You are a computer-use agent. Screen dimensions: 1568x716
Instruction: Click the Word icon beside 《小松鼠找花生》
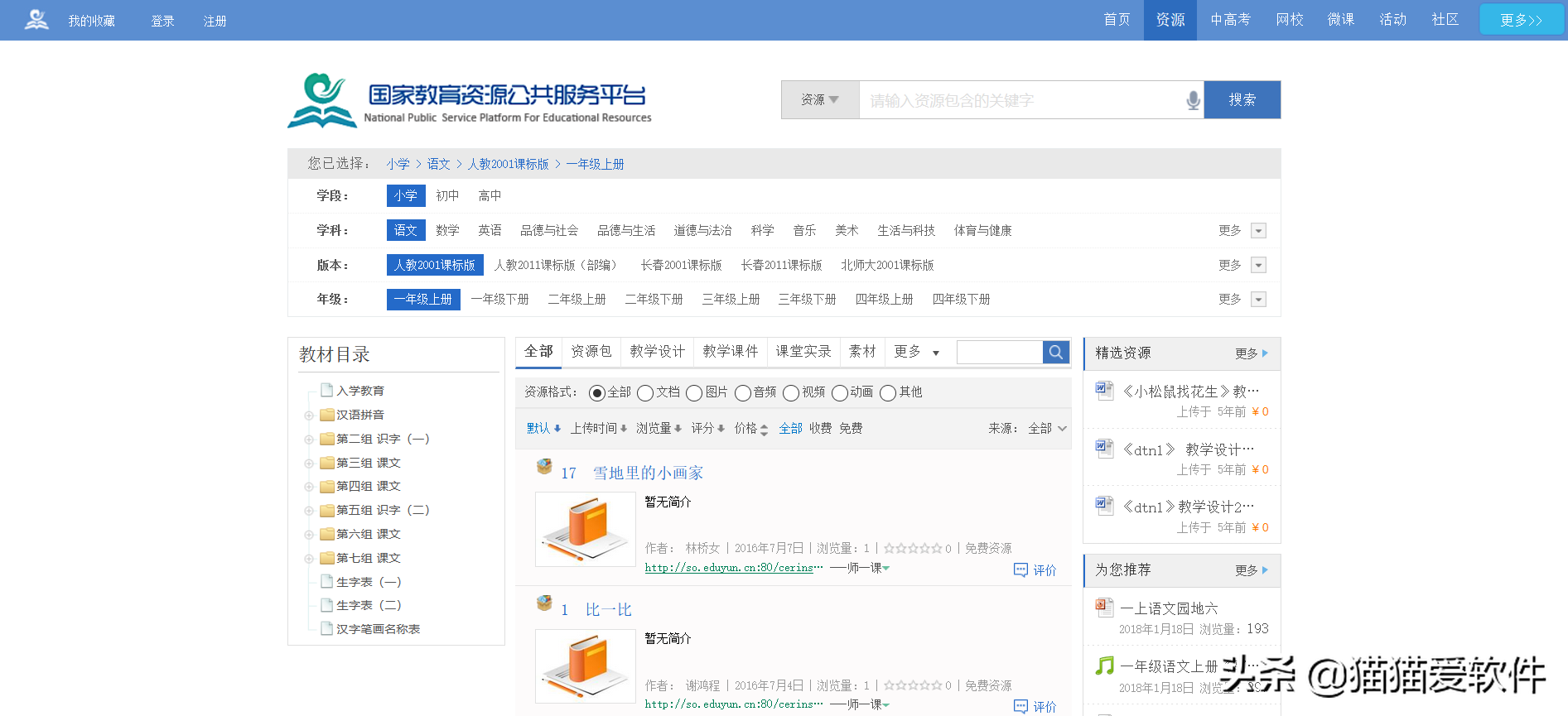pos(1104,390)
